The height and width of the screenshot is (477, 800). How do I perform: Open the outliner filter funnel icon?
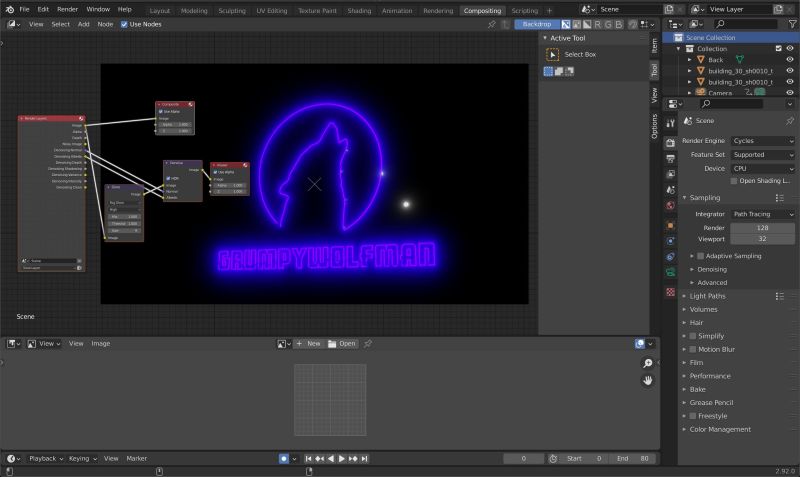pyautogui.click(x=792, y=24)
